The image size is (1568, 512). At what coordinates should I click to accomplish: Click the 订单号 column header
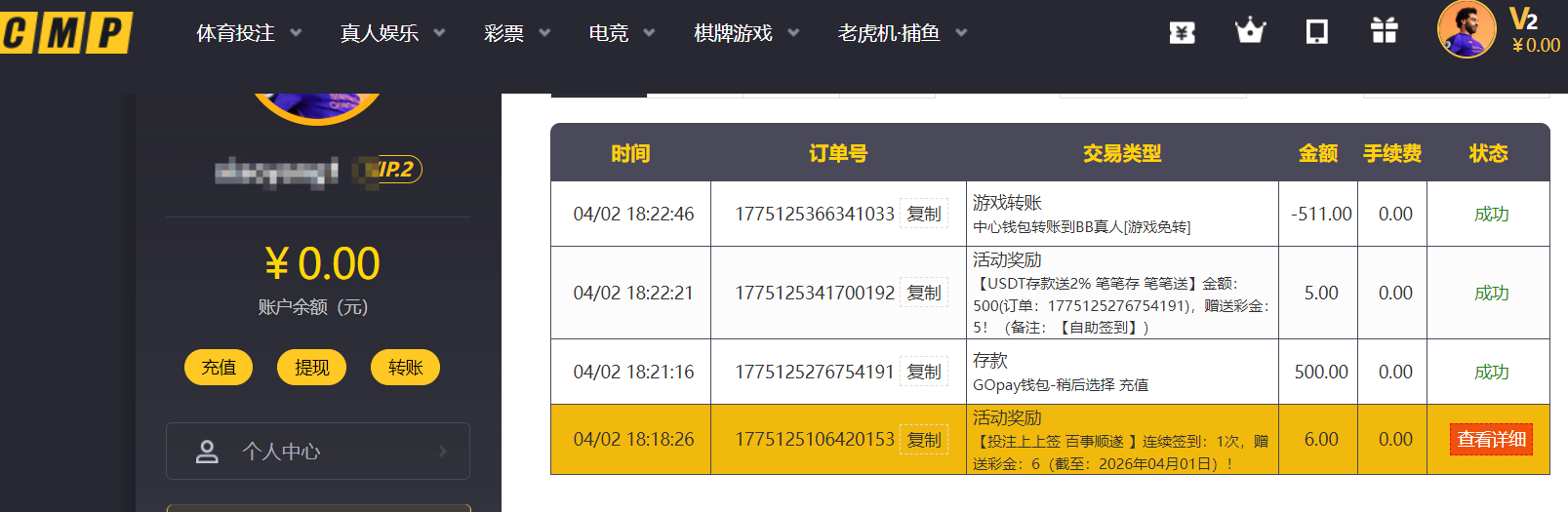pyautogui.click(x=838, y=153)
